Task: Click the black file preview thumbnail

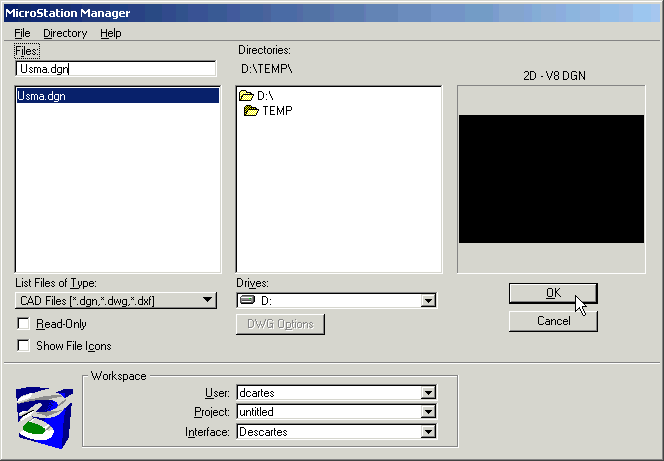Action: coord(551,179)
